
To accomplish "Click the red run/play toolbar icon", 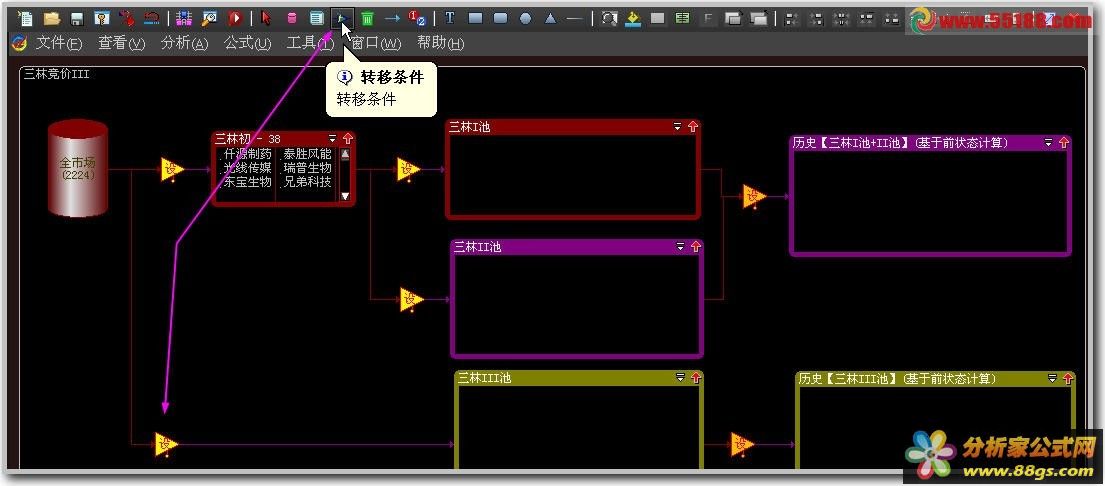I will click(x=235, y=18).
